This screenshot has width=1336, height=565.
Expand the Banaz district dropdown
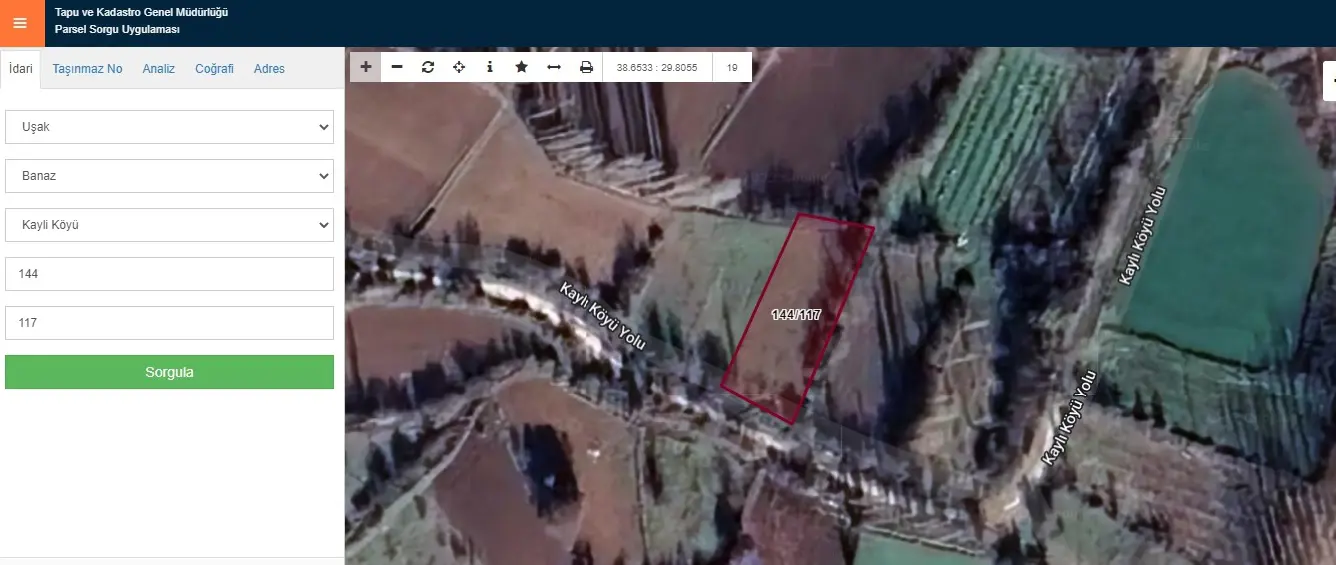click(x=169, y=176)
